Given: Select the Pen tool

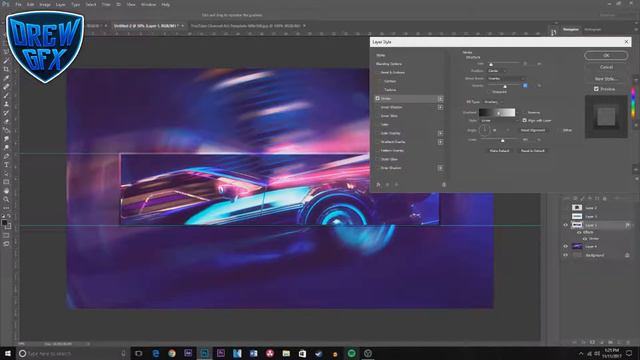Looking at the screenshot, I should pos(6,156).
